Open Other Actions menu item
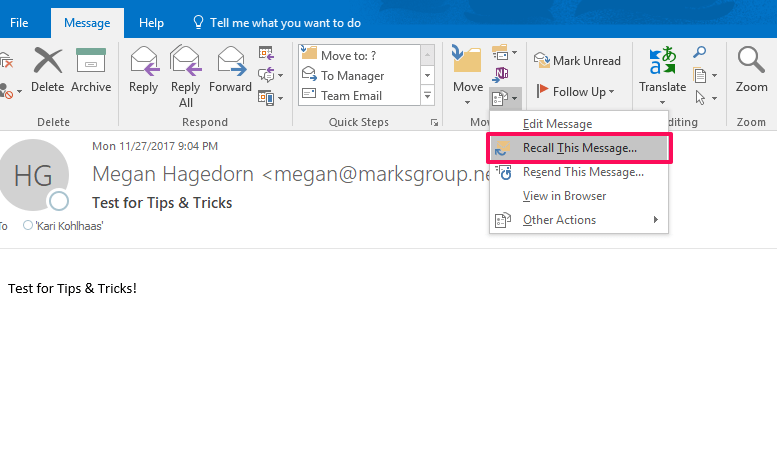Image resolution: width=777 pixels, height=455 pixels. pyautogui.click(x=579, y=220)
